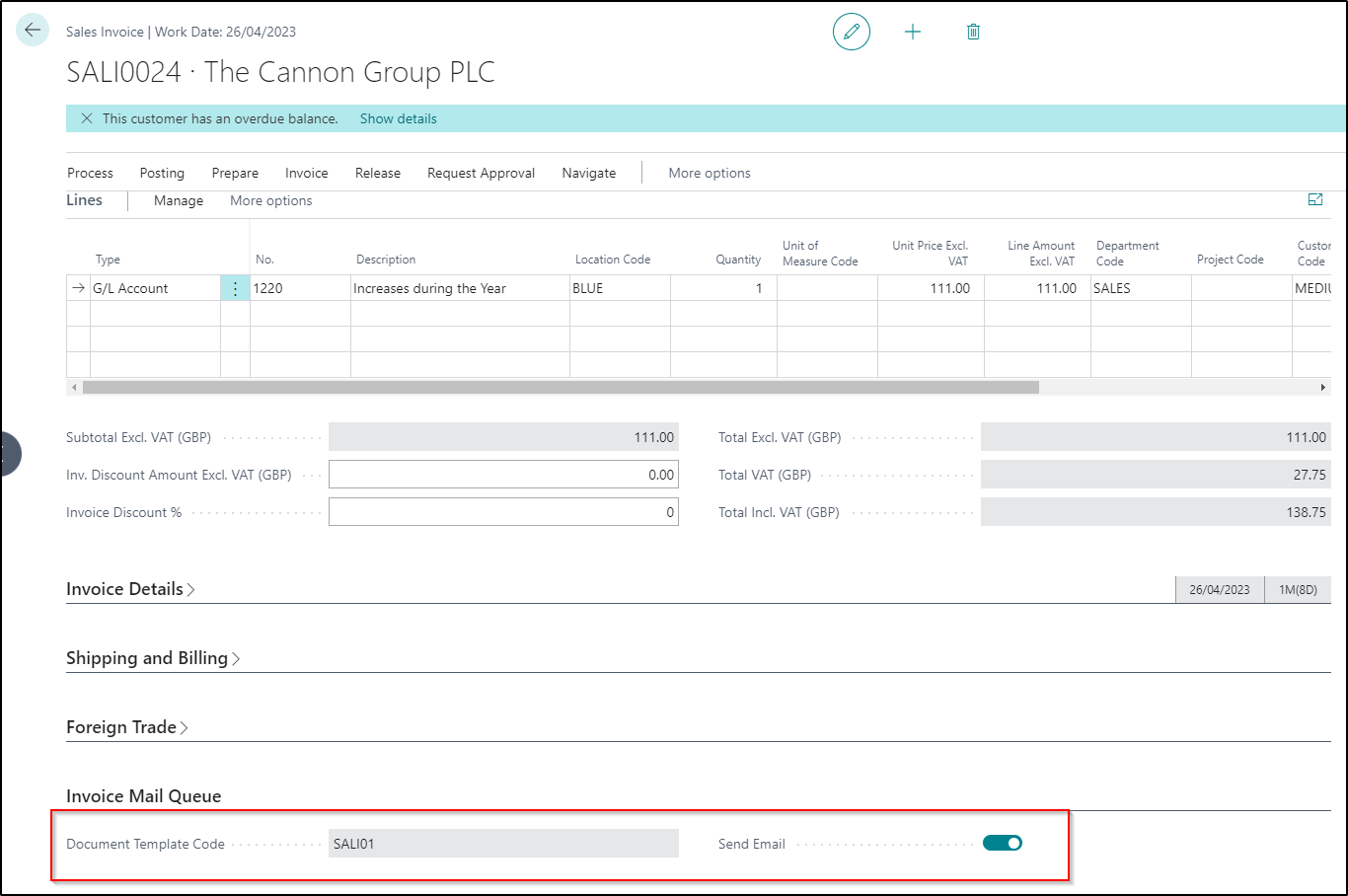This screenshot has width=1348, height=896.
Task: Expand the Foreign Trade section
Action: (127, 727)
